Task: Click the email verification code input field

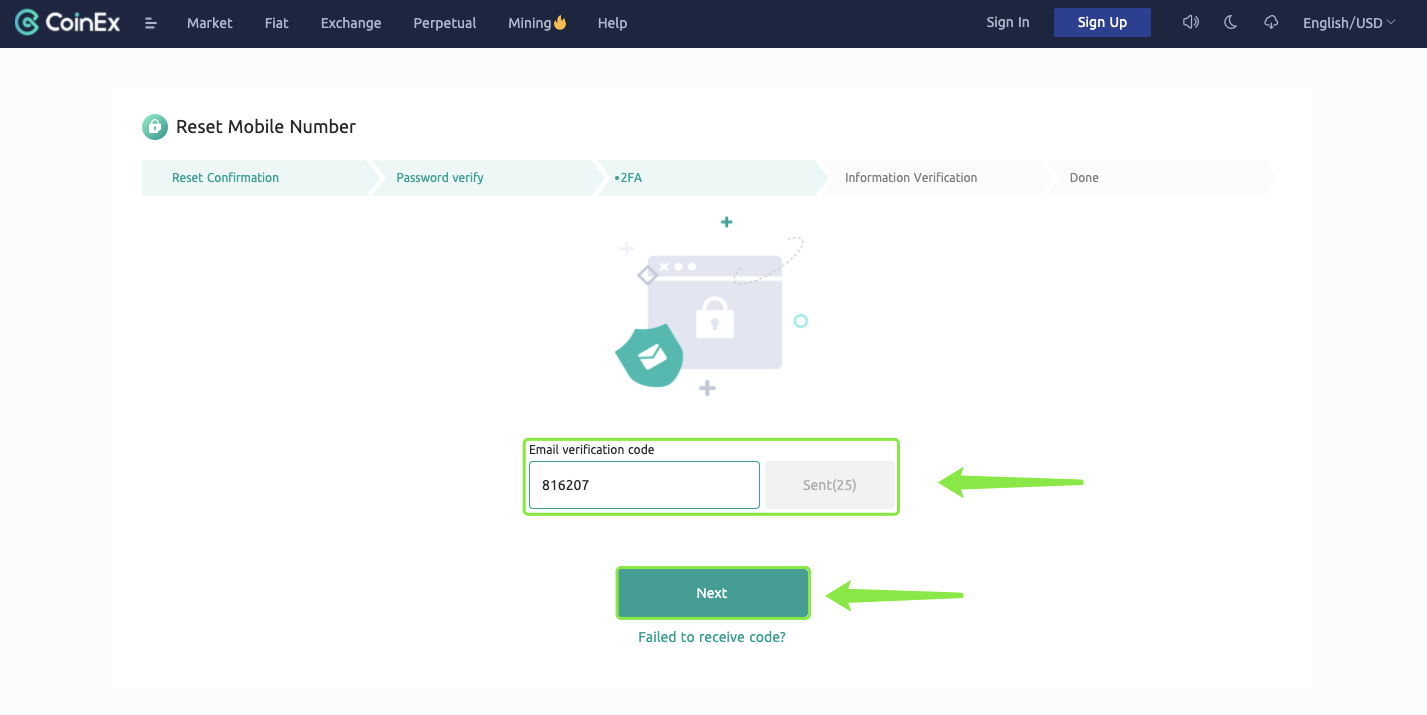Action: (x=643, y=485)
